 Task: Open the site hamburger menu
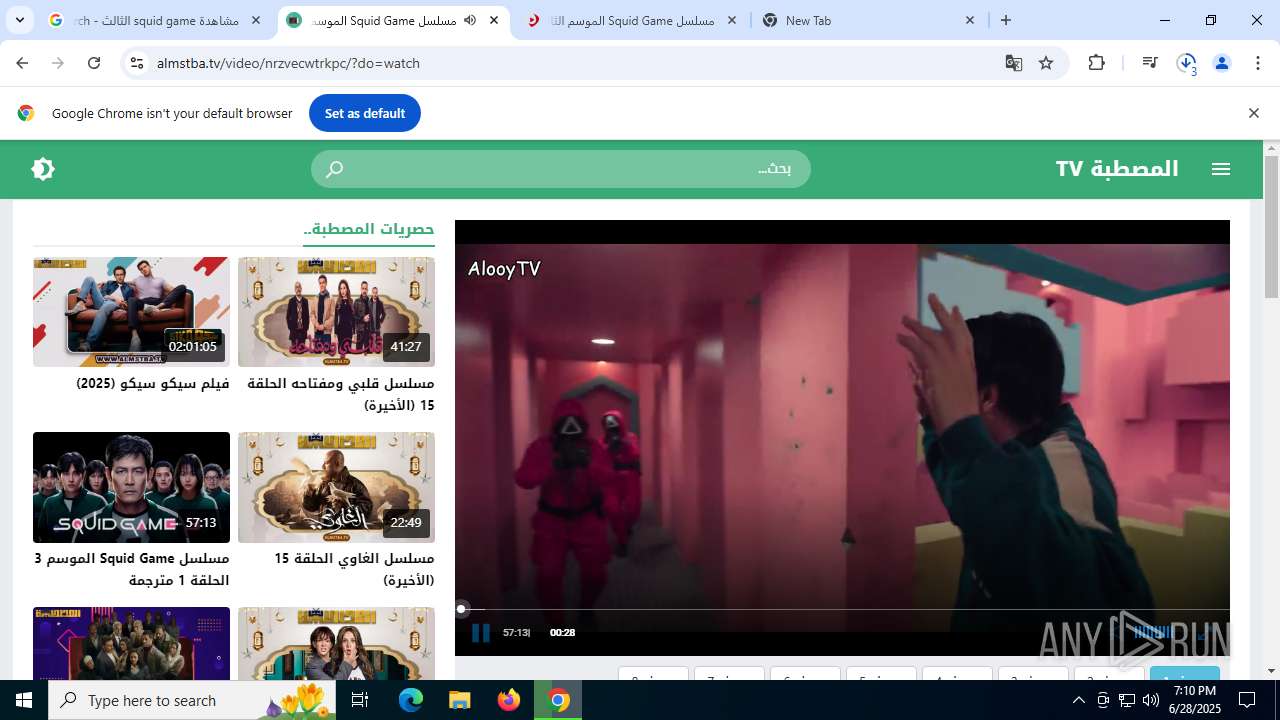coord(1220,169)
